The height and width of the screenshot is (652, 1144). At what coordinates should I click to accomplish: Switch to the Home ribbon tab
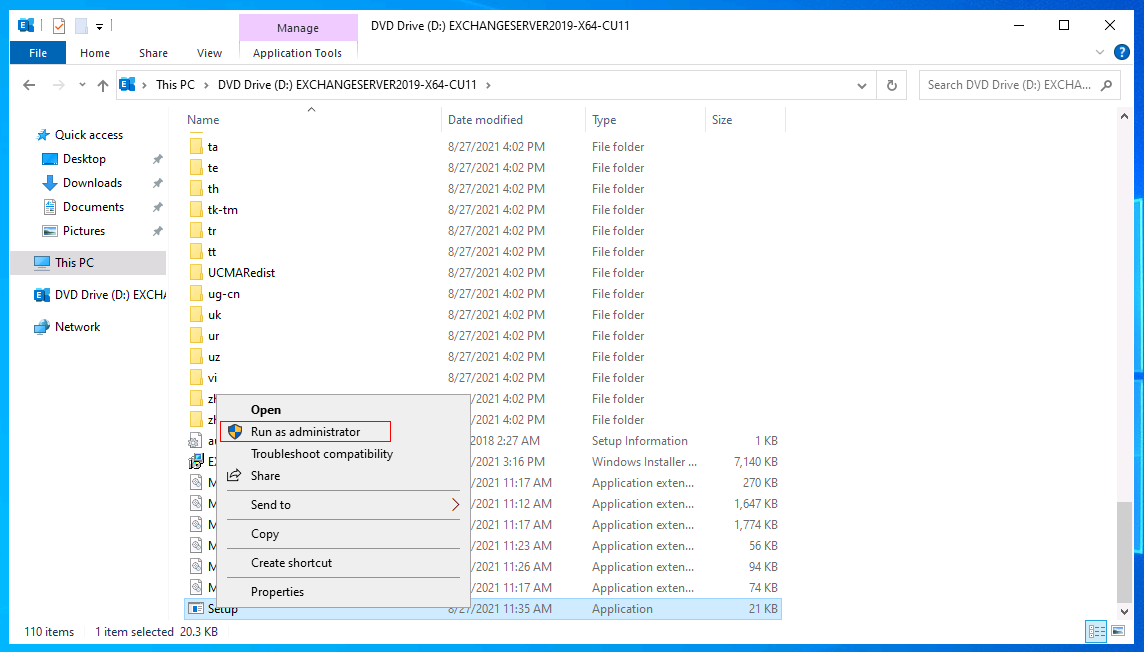[x=95, y=53]
